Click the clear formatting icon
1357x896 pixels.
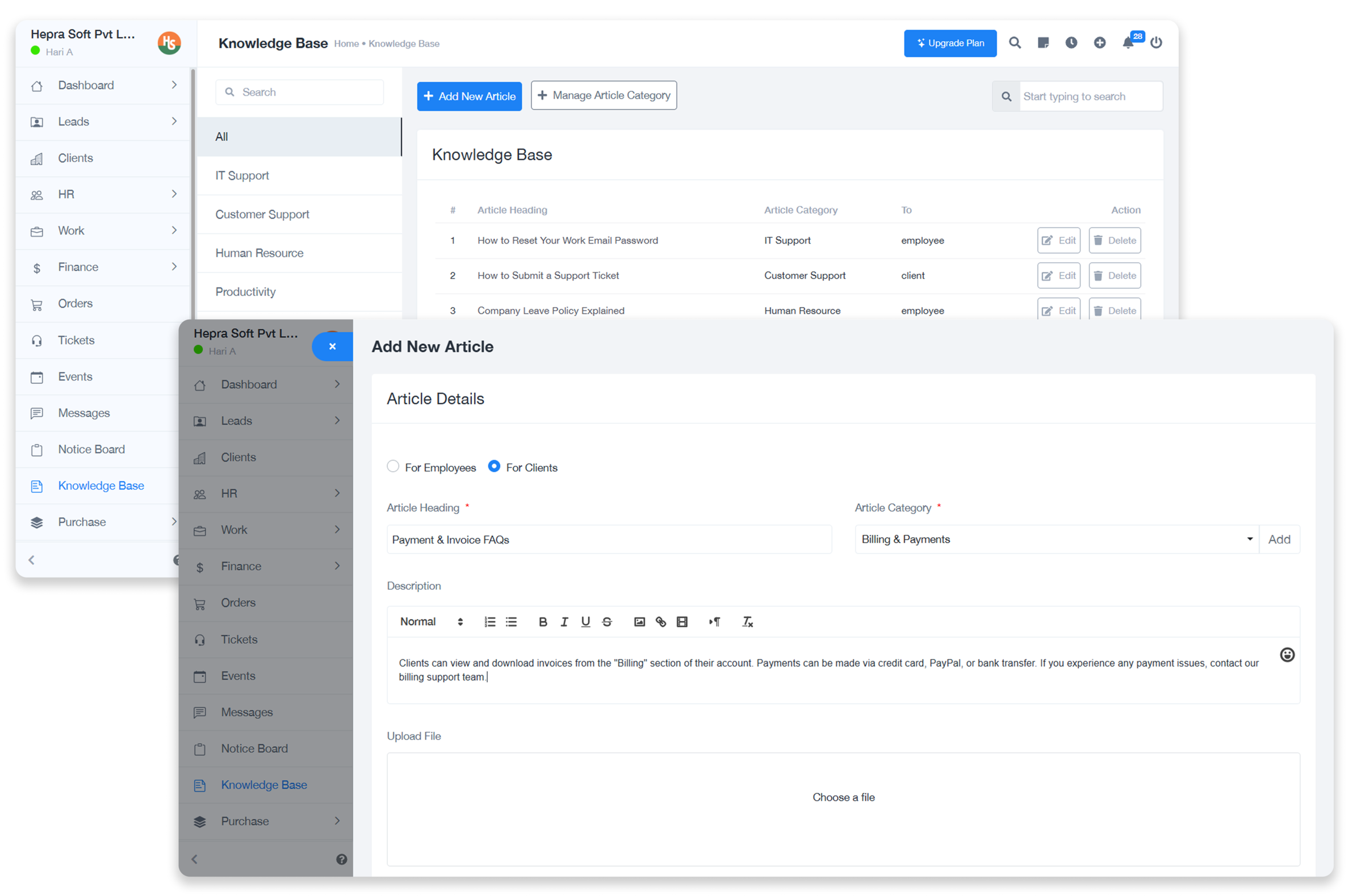tap(747, 622)
